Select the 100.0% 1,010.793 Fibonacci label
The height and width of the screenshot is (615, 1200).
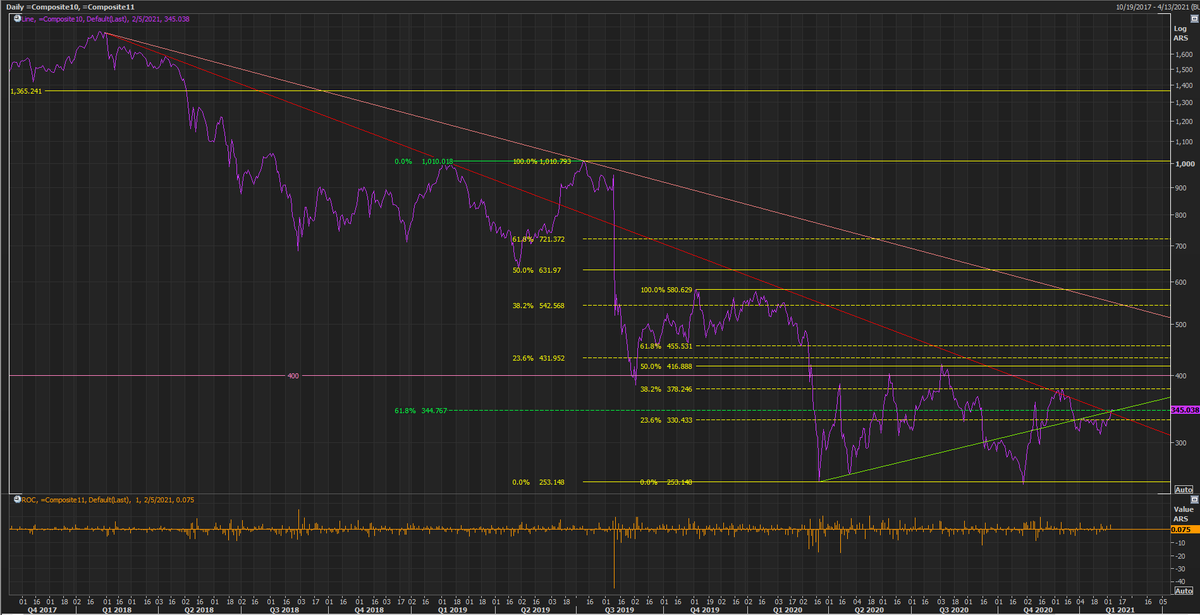click(541, 161)
